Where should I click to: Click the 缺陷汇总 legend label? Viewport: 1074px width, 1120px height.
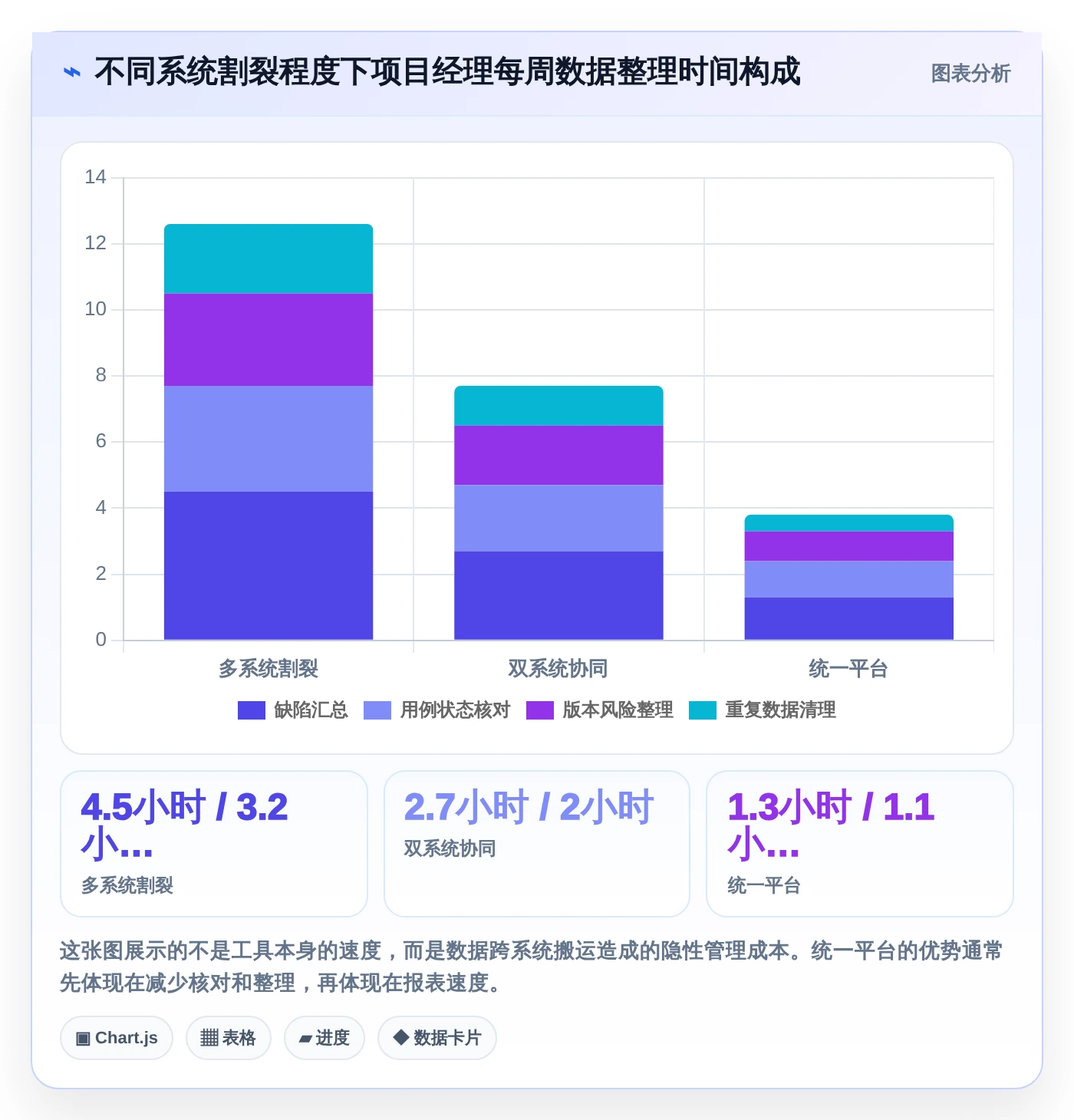[311, 710]
